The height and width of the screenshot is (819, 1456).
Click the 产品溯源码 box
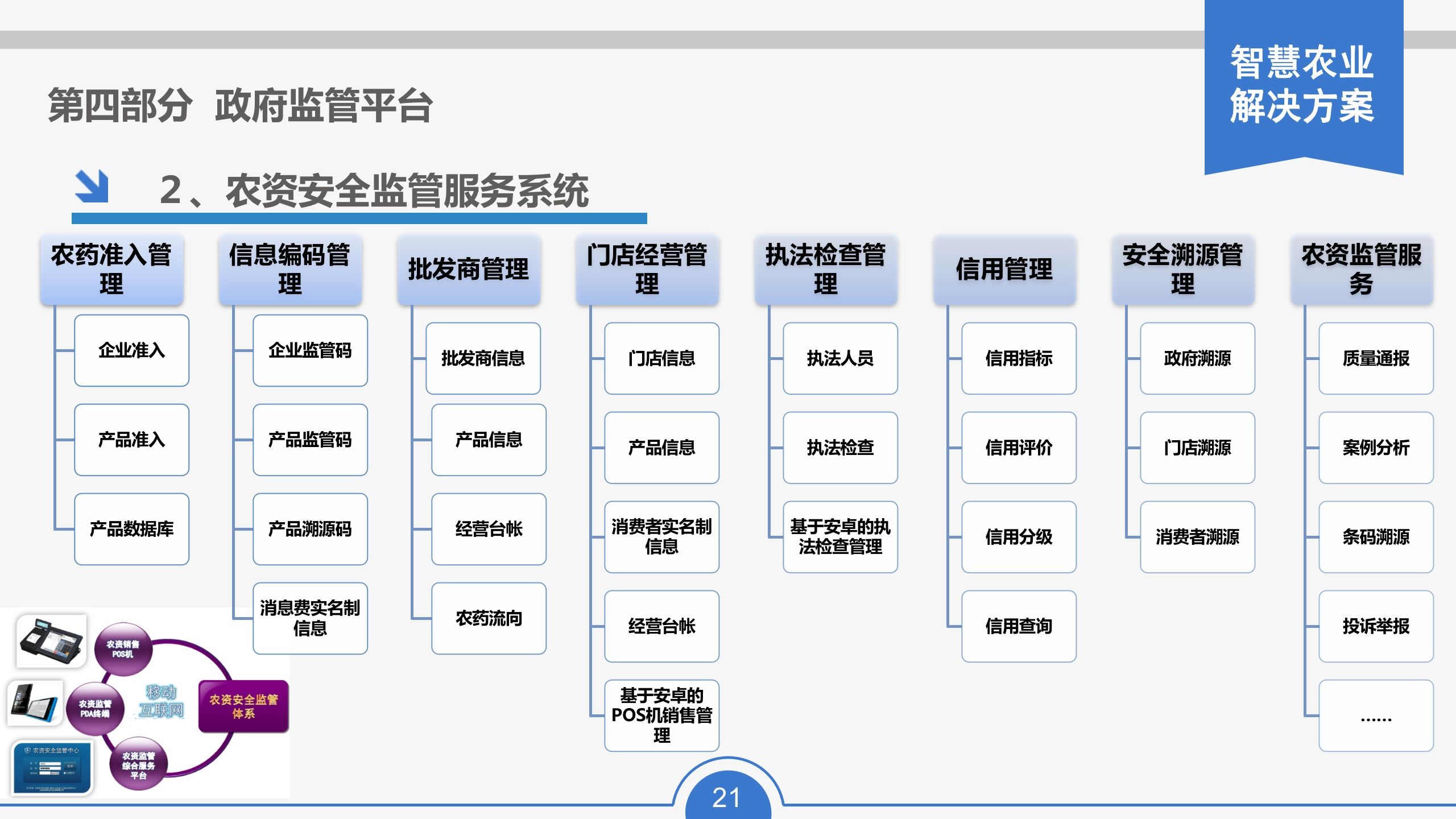(x=310, y=529)
